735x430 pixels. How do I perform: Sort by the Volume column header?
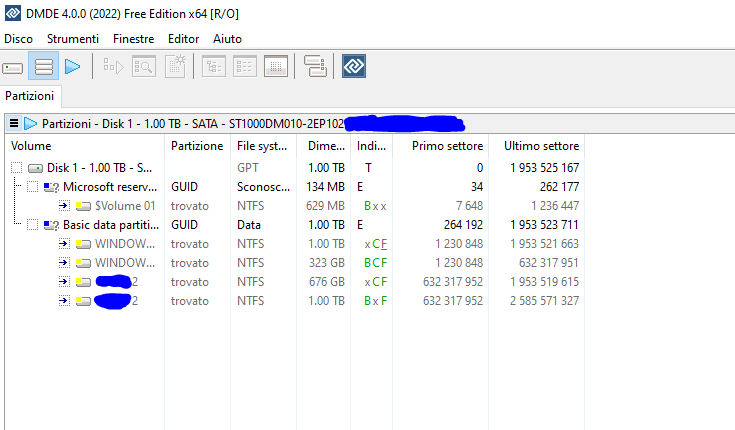point(85,146)
